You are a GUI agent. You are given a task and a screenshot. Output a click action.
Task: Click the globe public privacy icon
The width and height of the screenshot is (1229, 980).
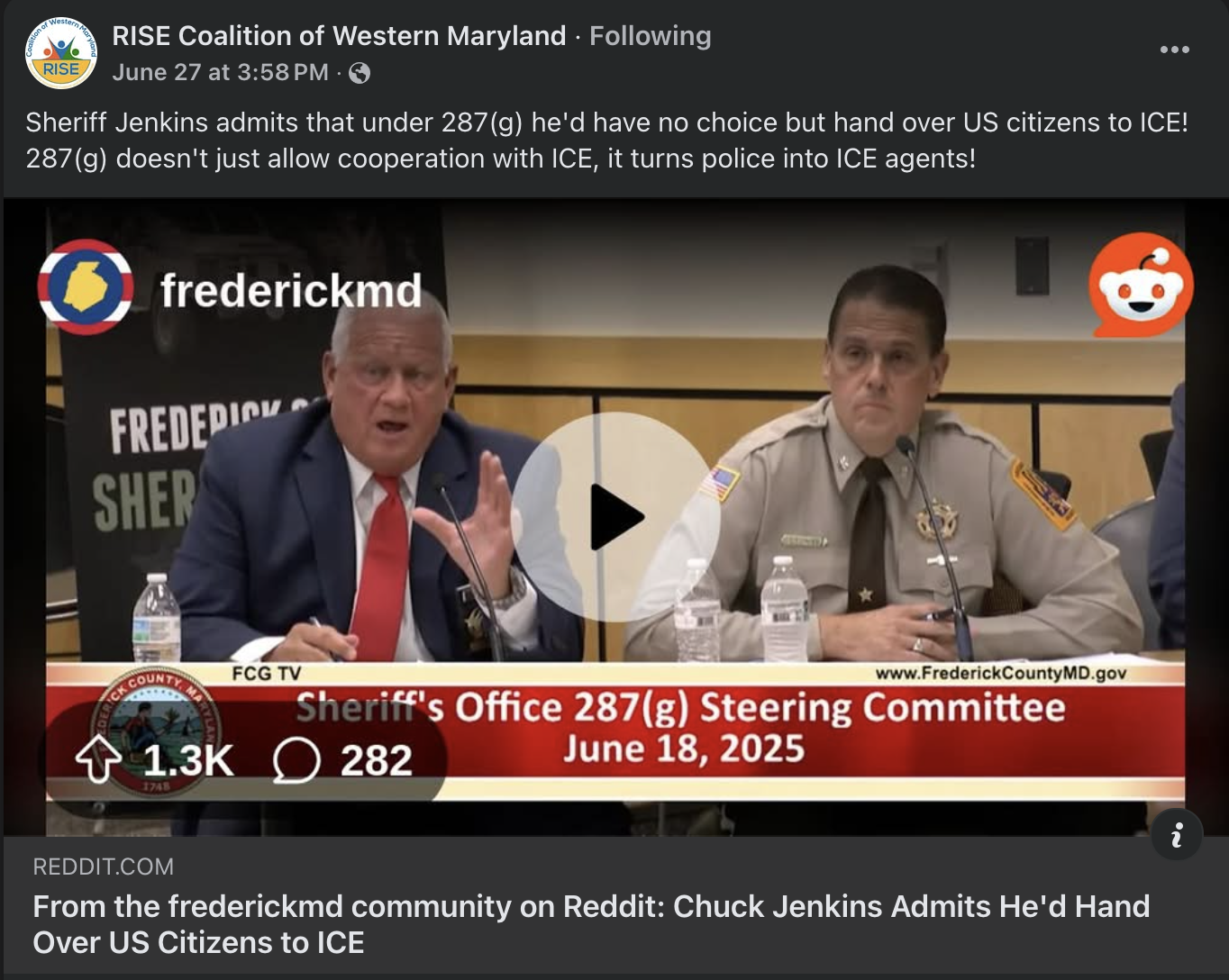click(360, 73)
